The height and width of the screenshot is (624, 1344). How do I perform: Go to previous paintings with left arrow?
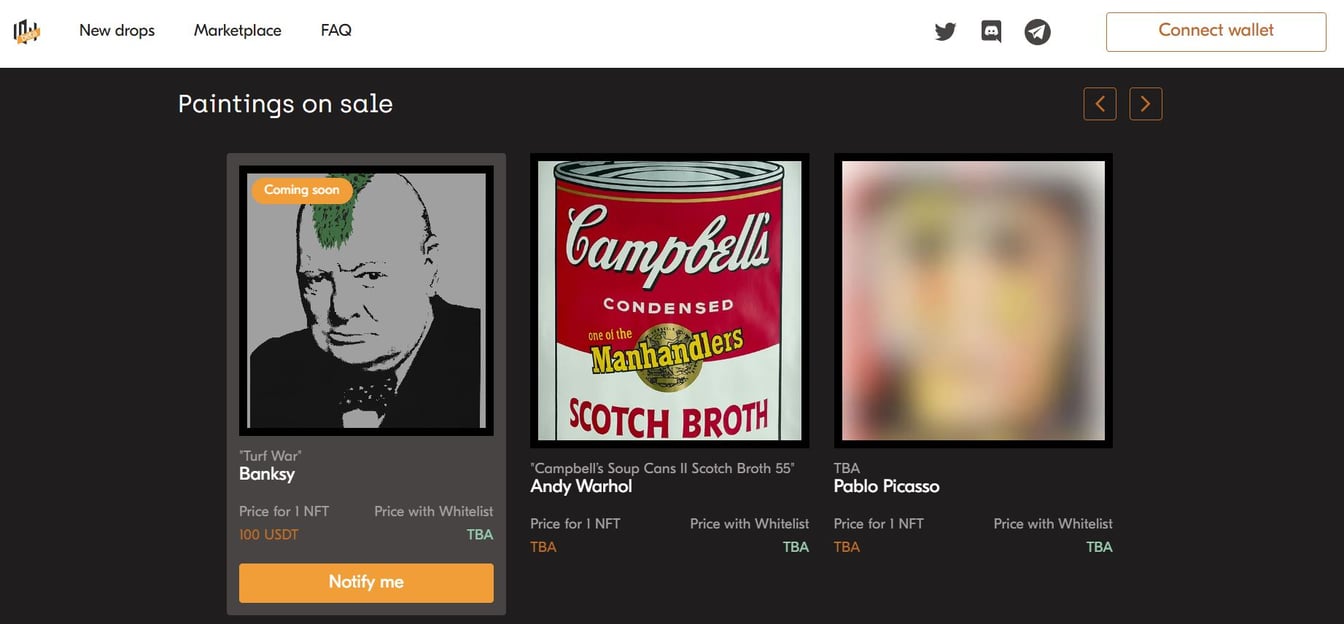1100,104
